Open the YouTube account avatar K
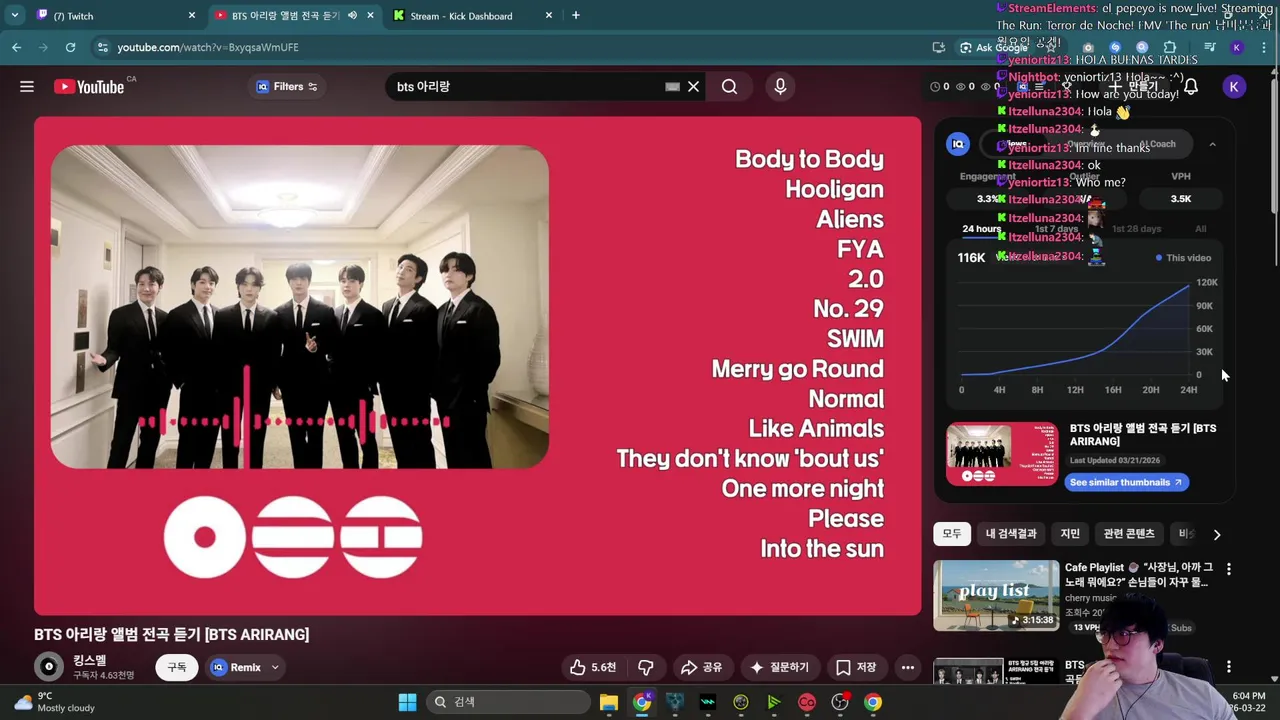 click(x=1234, y=87)
